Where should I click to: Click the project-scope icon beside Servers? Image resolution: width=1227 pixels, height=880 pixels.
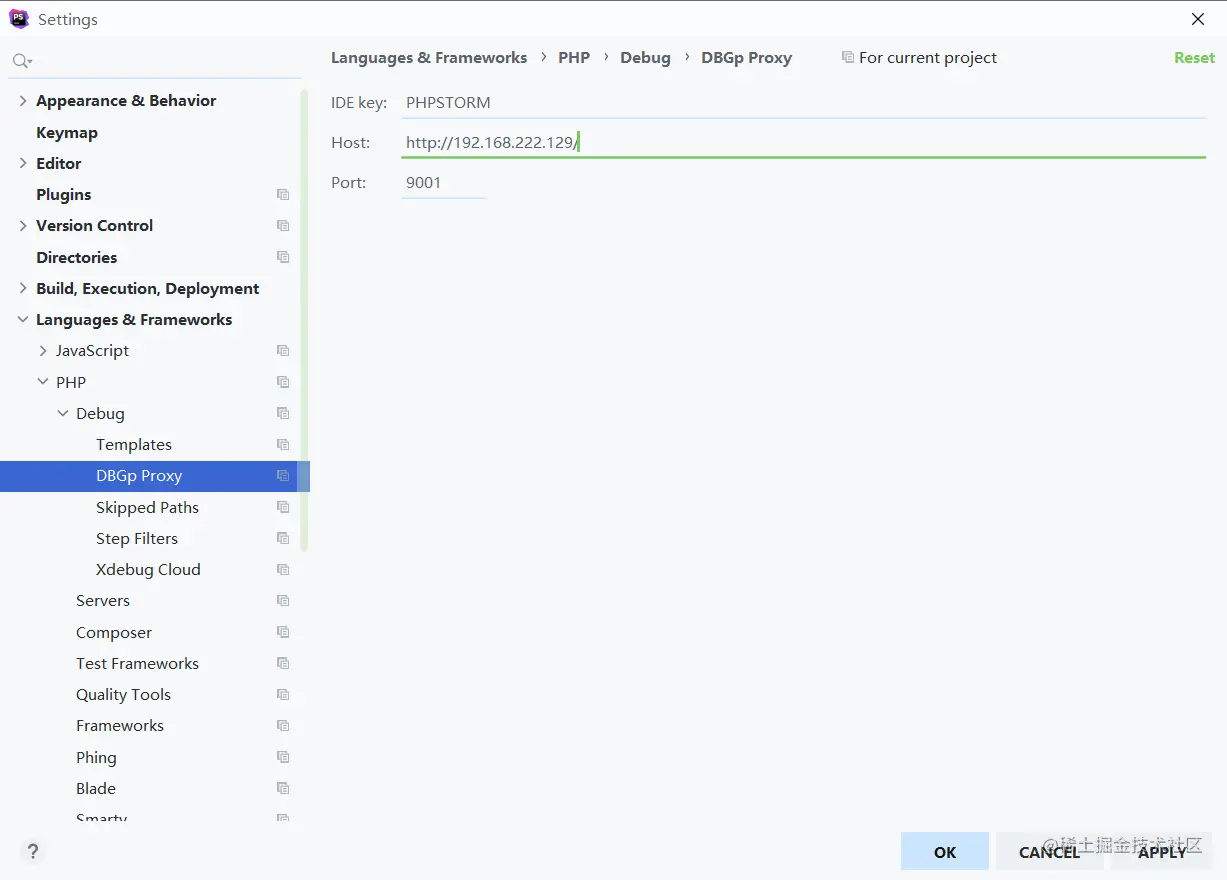[x=283, y=601]
